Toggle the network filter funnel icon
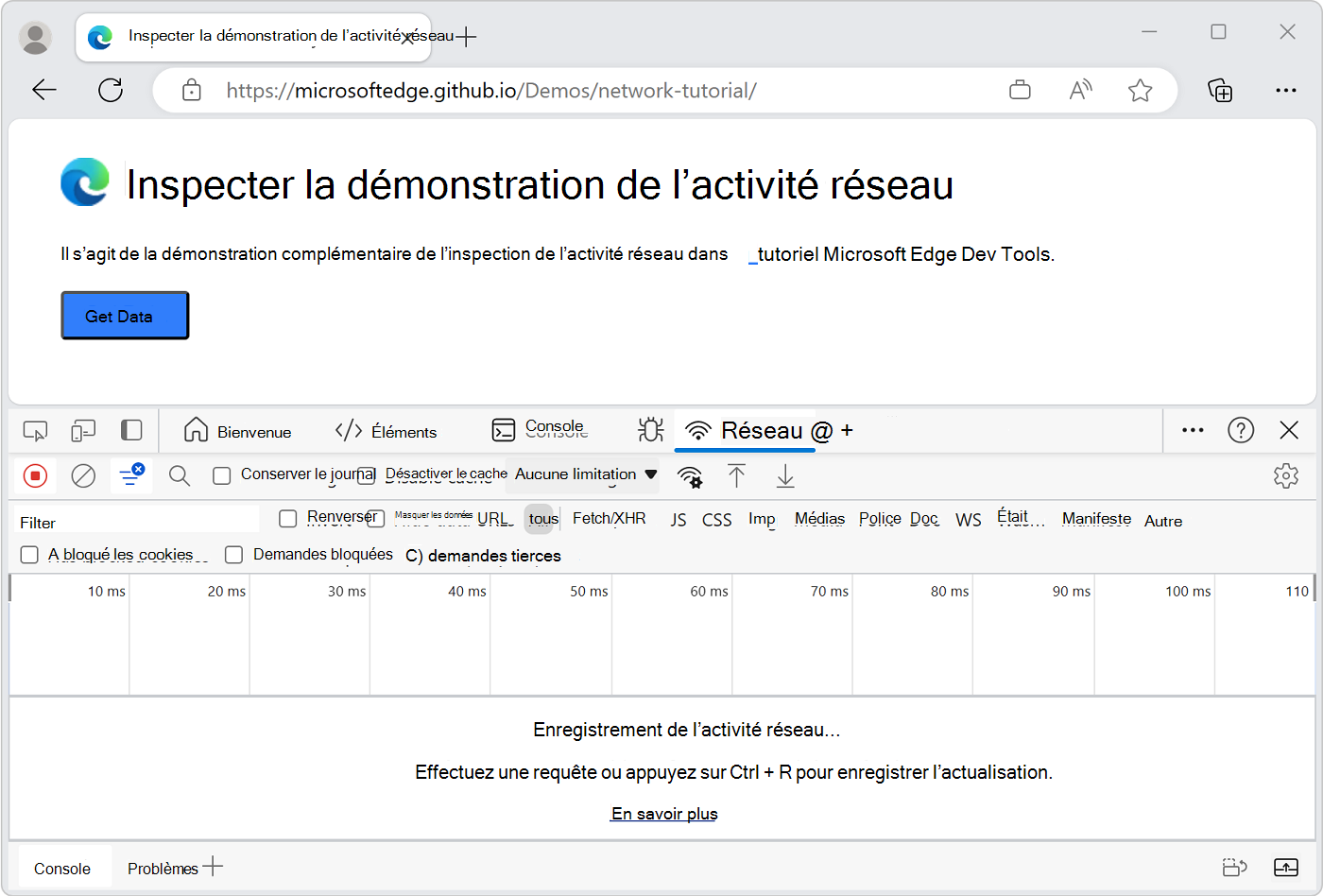1323x896 pixels. click(130, 475)
